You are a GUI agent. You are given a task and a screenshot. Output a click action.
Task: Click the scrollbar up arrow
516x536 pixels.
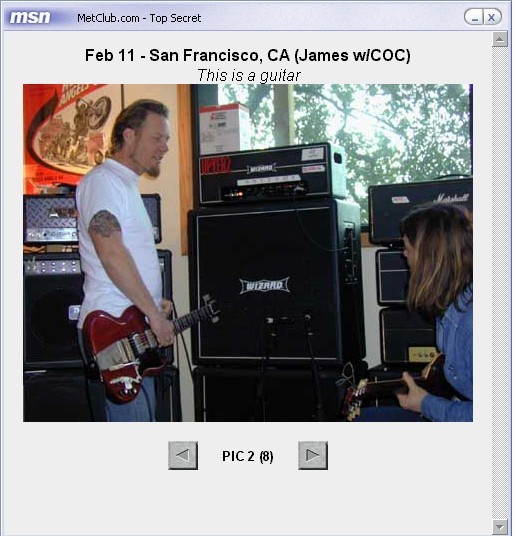click(x=500, y=39)
